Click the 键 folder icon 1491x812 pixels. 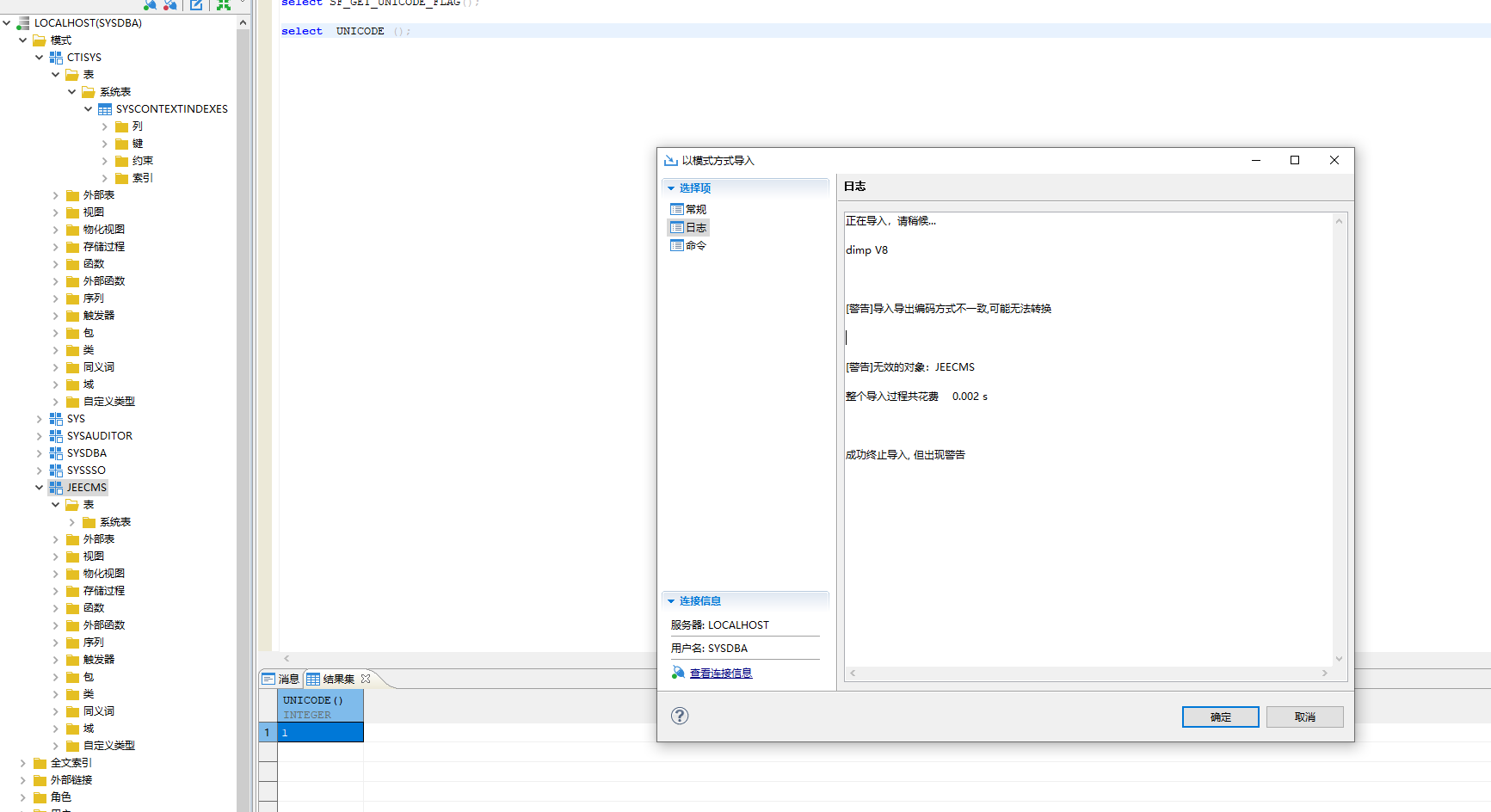121,144
